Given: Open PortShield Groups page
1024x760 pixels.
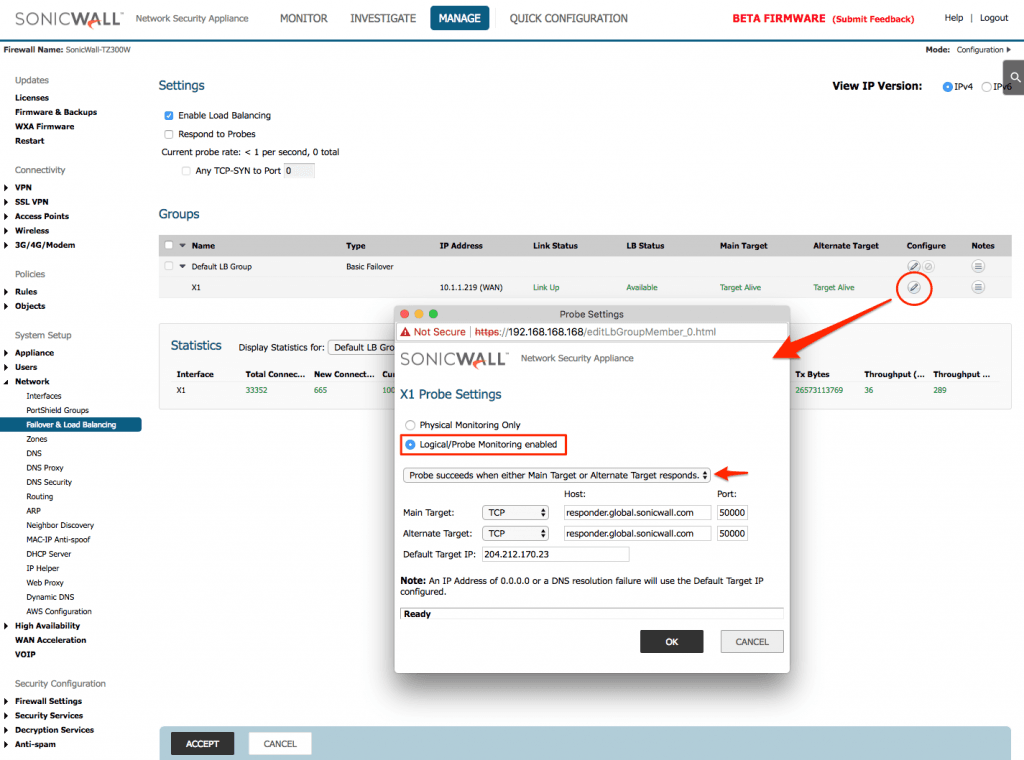Looking at the screenshot, I should coord(57,410).
